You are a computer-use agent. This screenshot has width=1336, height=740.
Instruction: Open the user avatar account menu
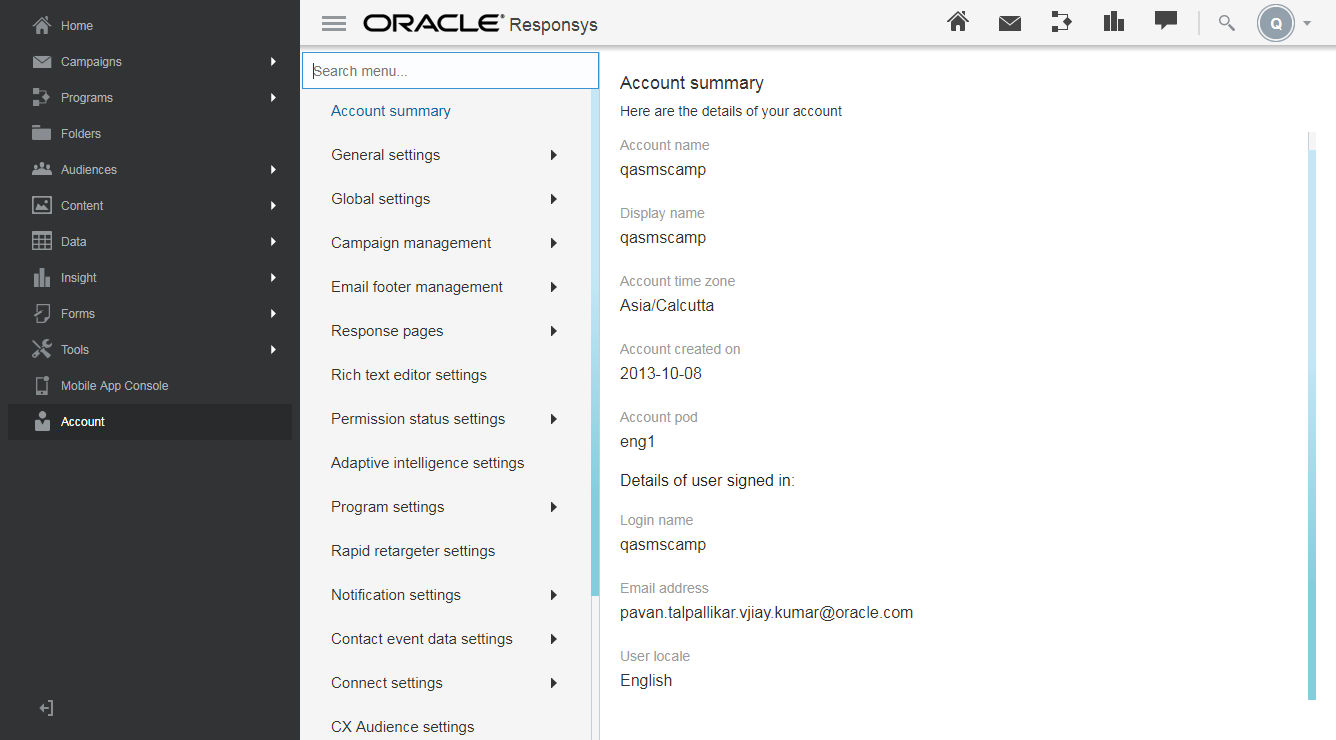point(1275,22)
